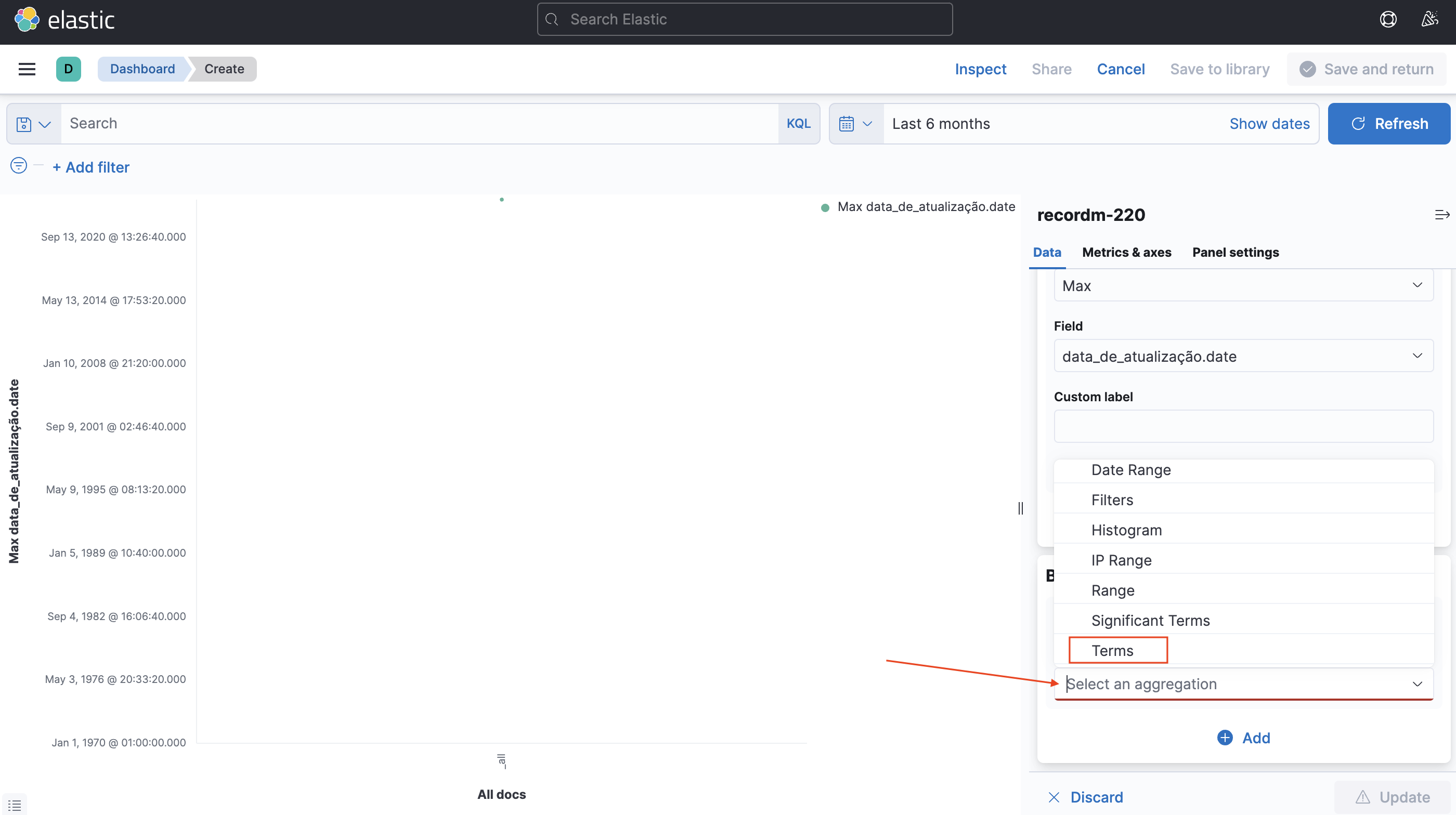Open the D space avatar
Viewport: 1456px width, 815px height.
click(69, 69)
